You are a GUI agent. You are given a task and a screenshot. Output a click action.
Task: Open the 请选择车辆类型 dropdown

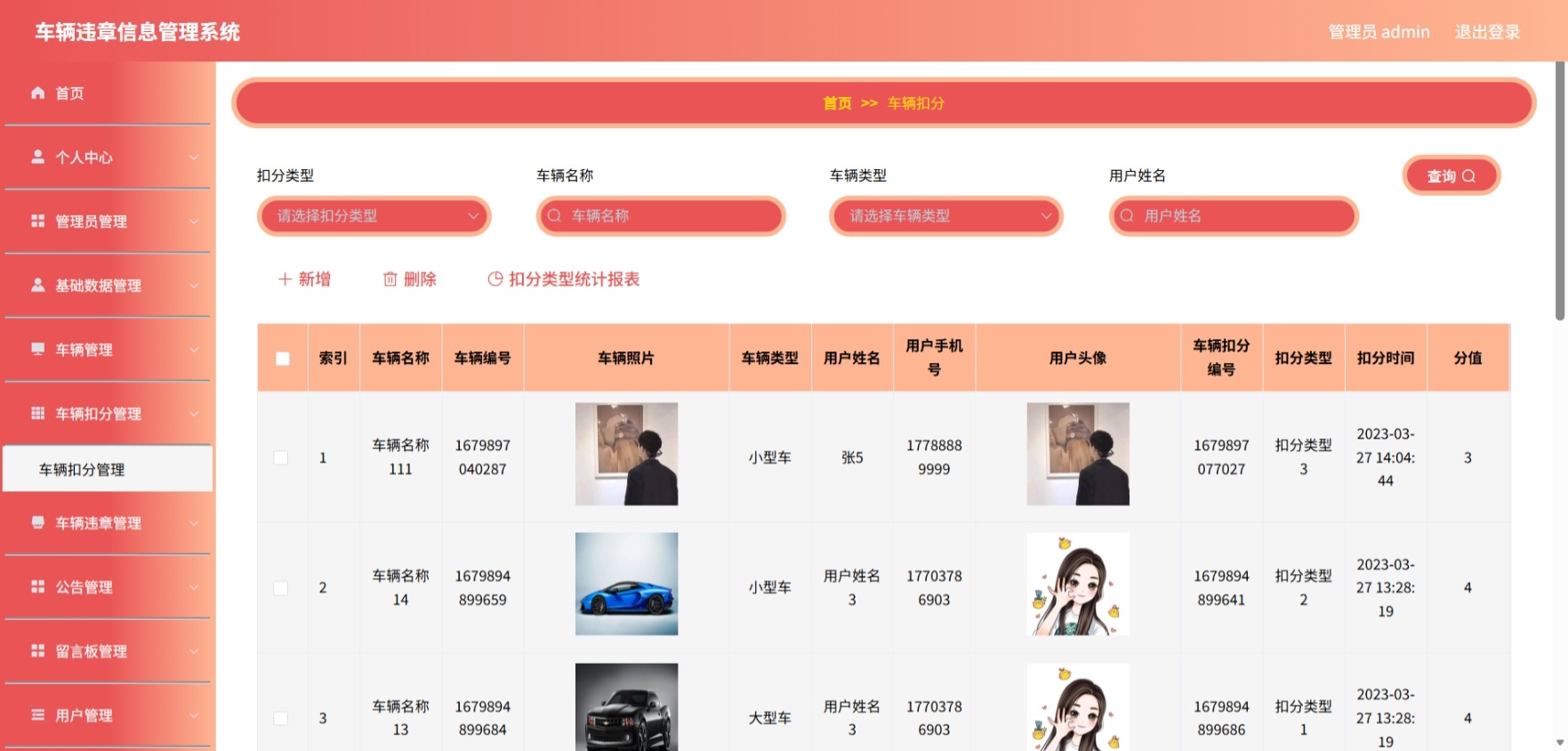[946, 215]
